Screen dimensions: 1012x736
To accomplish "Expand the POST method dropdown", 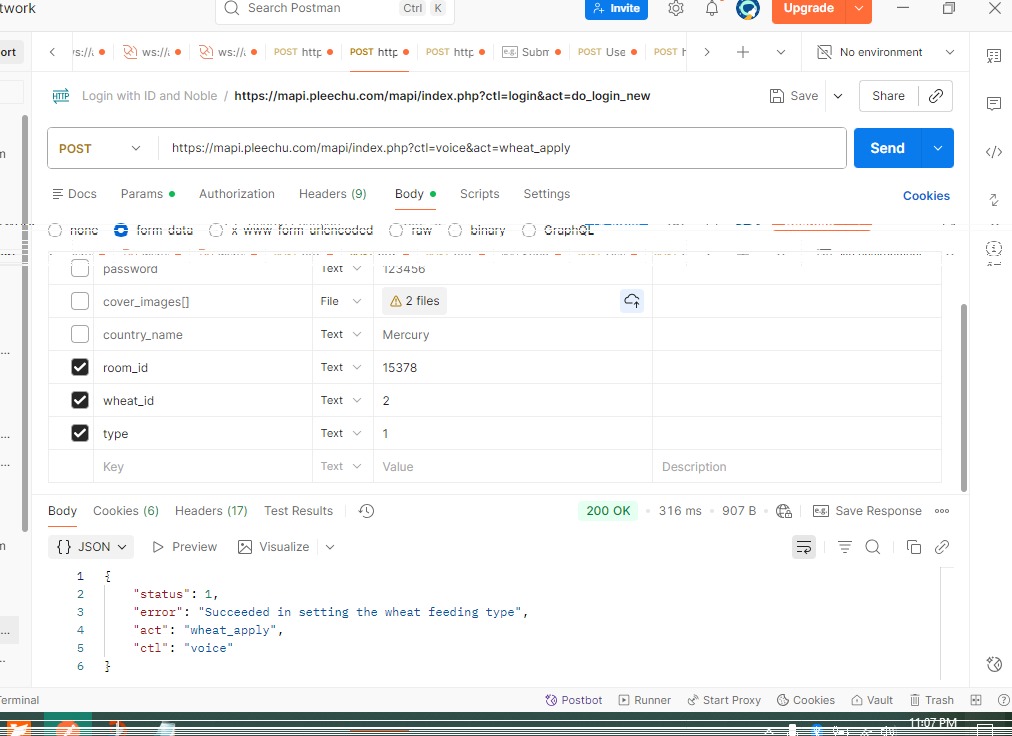I will (x=100, y=148).
